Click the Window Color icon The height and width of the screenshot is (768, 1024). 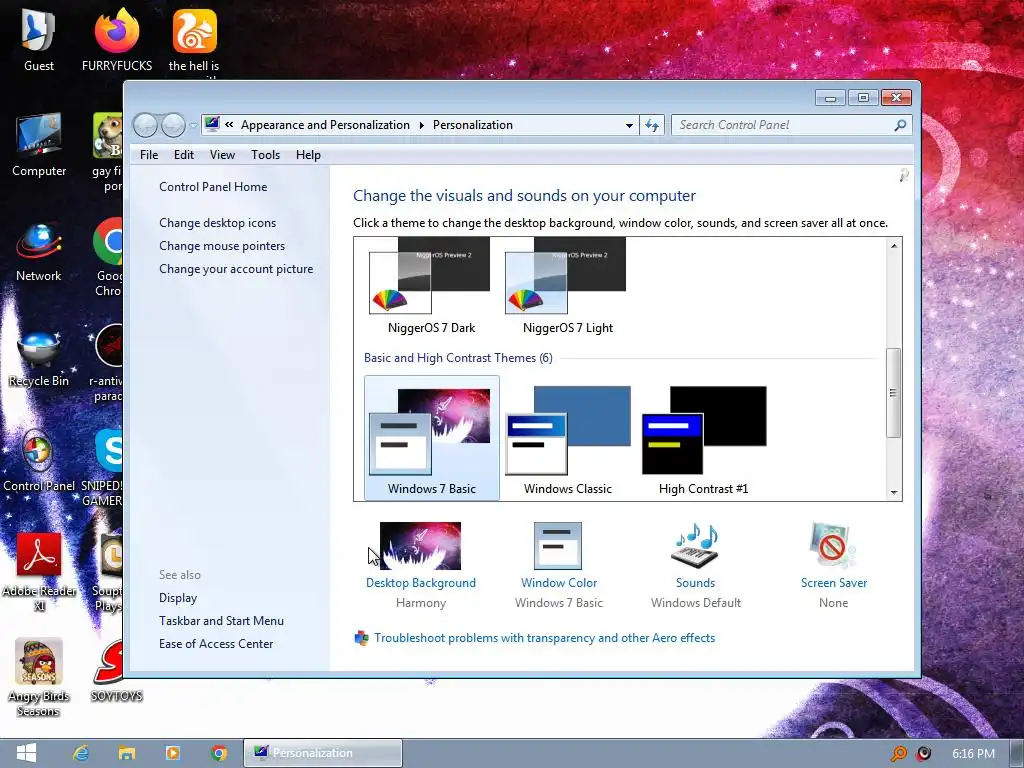tap(558, 546)
